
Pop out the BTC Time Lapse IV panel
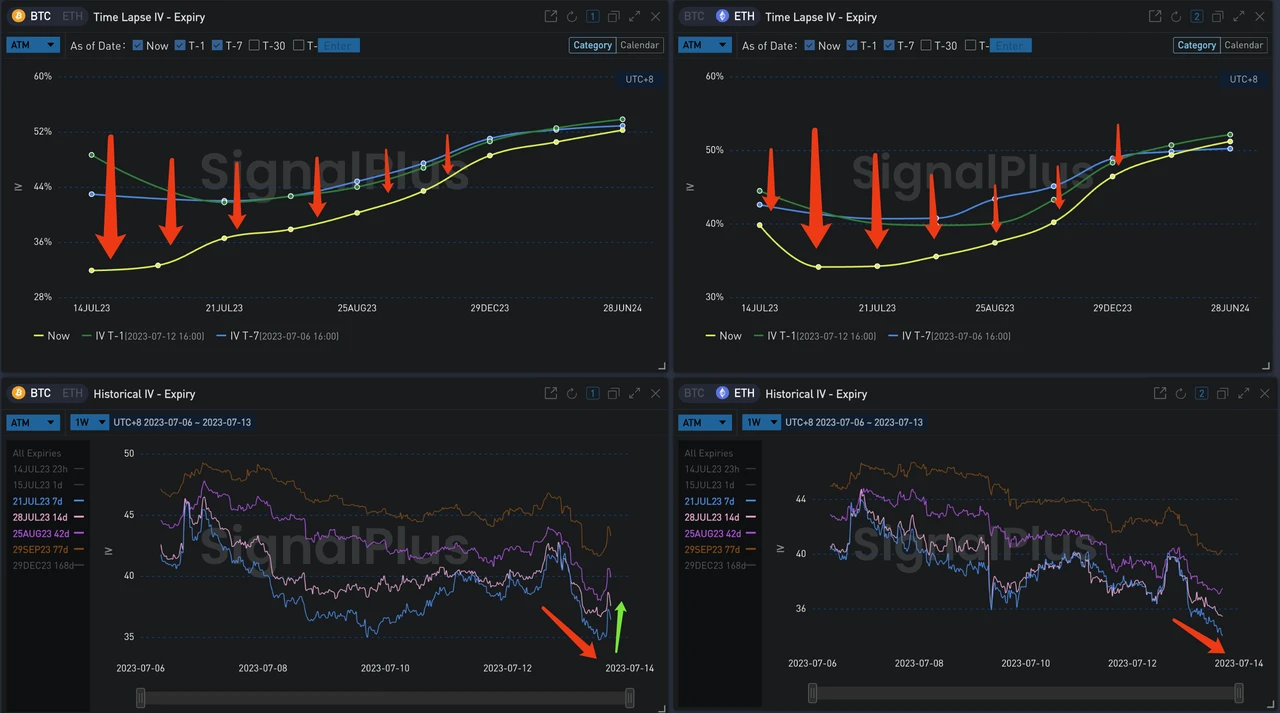551,17
